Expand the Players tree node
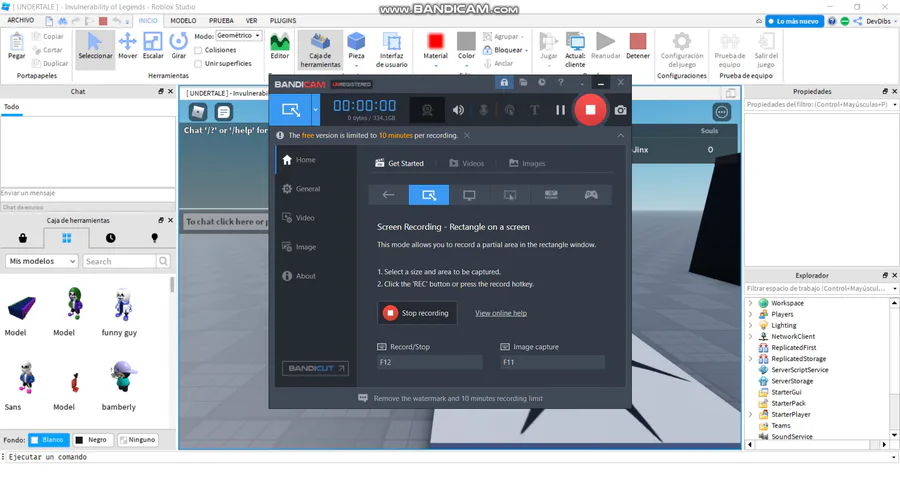 (750, 314)
